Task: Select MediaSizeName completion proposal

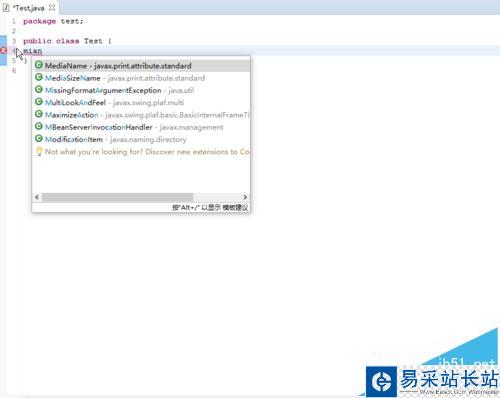Action: [x=141, y=78]
